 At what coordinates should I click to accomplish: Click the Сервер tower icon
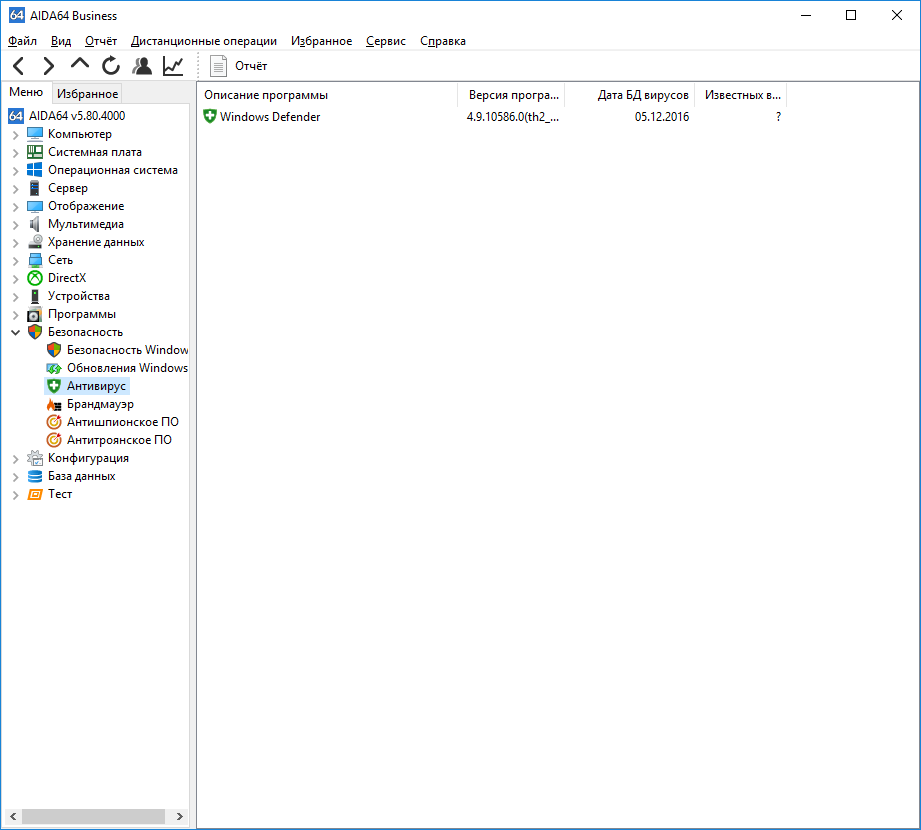pyautogui.click(x=35, y=188)
